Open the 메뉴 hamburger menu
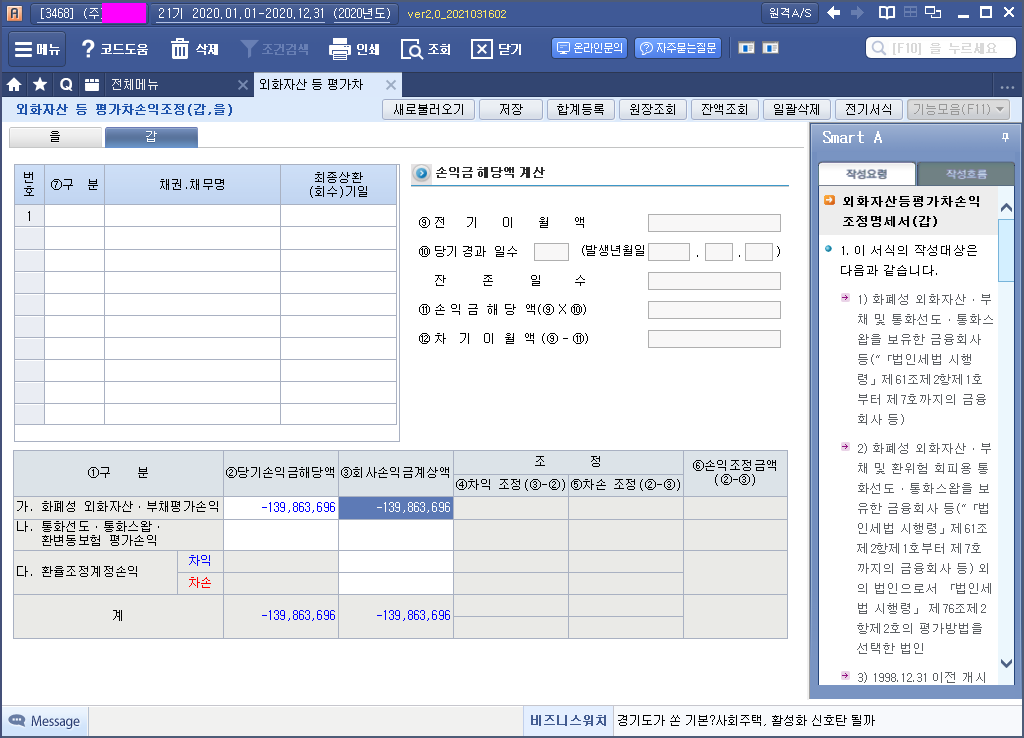The image size is (1024, 738). (37, 49)
